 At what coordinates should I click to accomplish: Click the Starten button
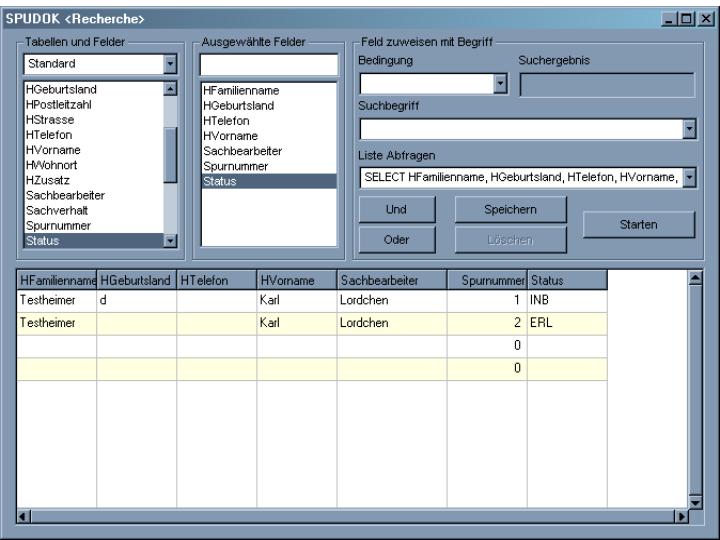[638, 225]
